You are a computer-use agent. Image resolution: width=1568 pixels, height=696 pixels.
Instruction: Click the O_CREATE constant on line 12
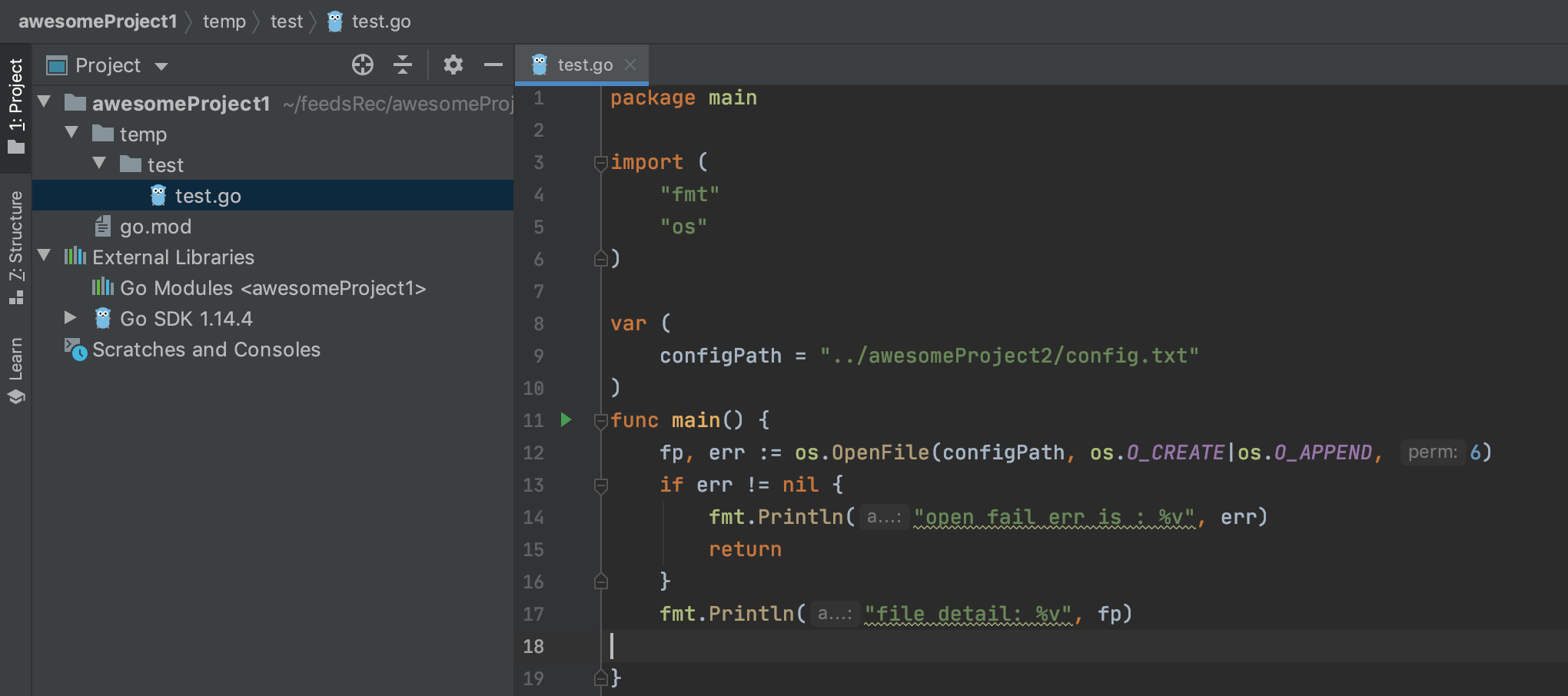click(1175, 452)
